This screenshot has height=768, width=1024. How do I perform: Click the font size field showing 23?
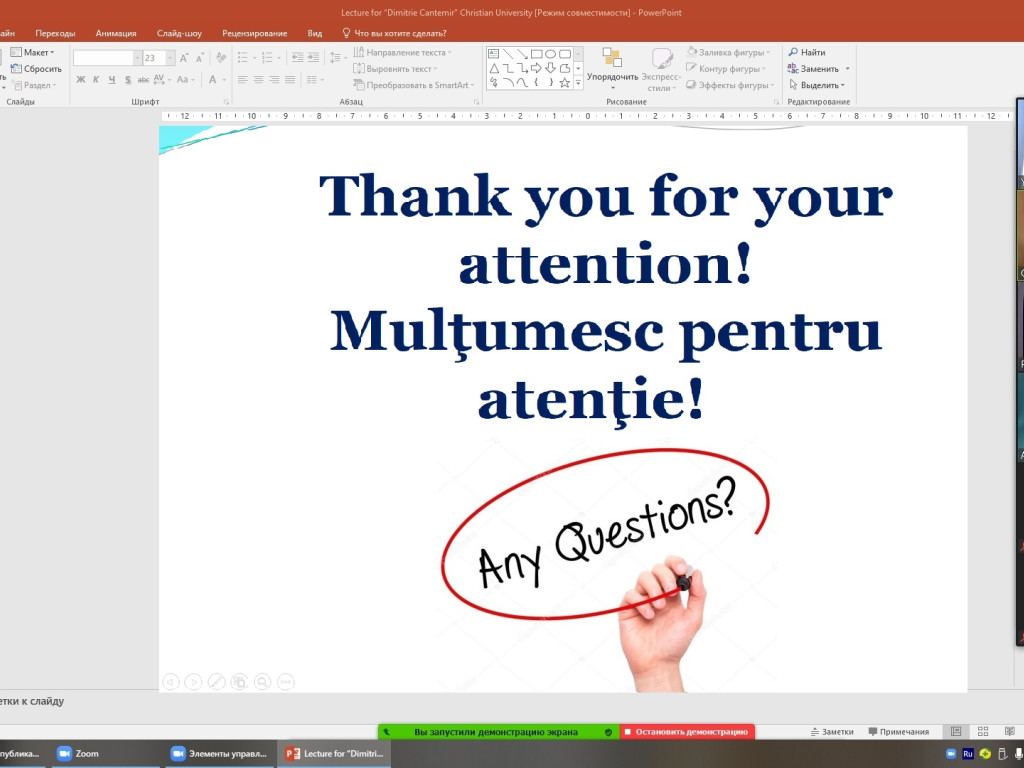[x=154, y=58]
